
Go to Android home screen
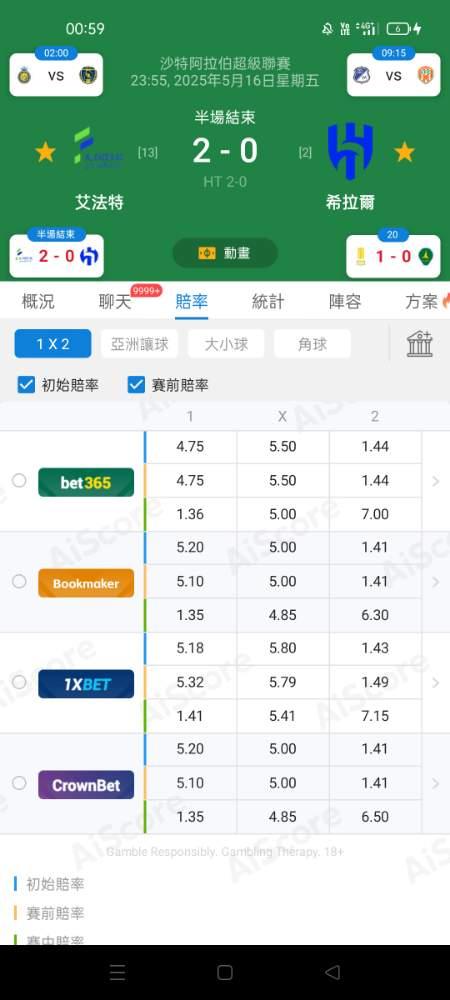pyautogui.click(x=225, y=972)
